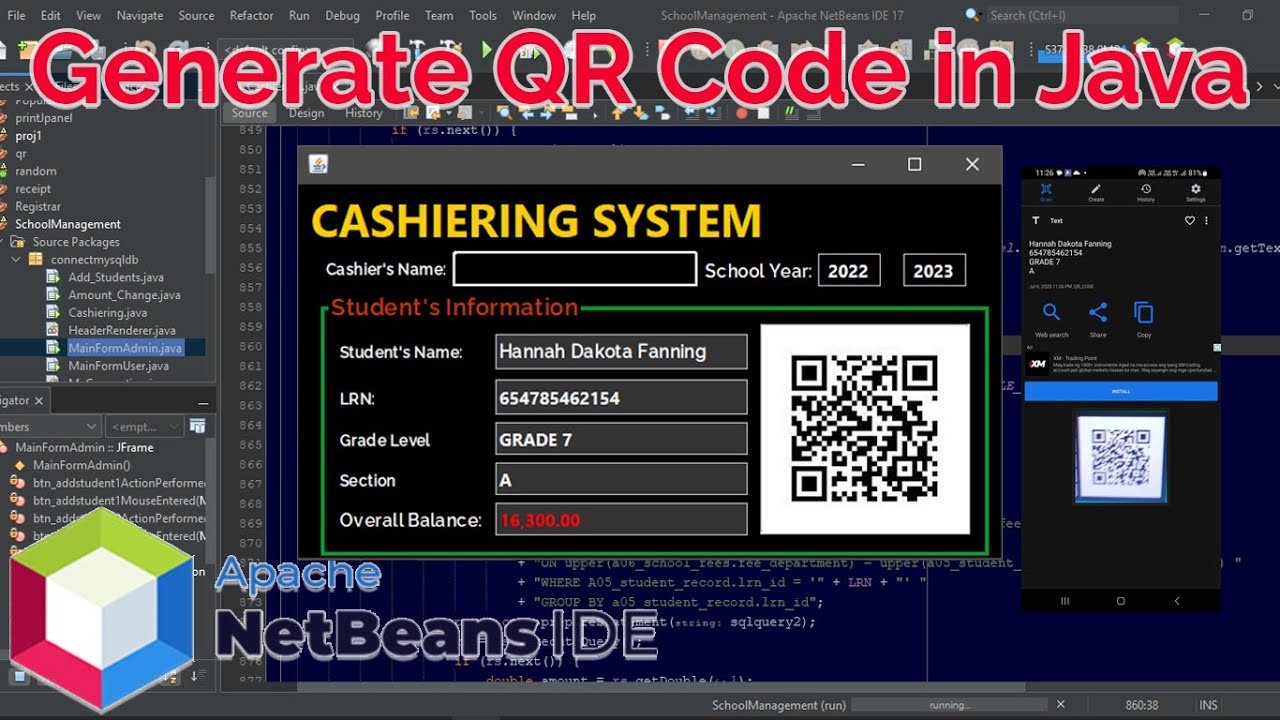Tap the scanned QR thumbnail on phone
The height and width of the screenshot is (720, 1280).
1121,458
